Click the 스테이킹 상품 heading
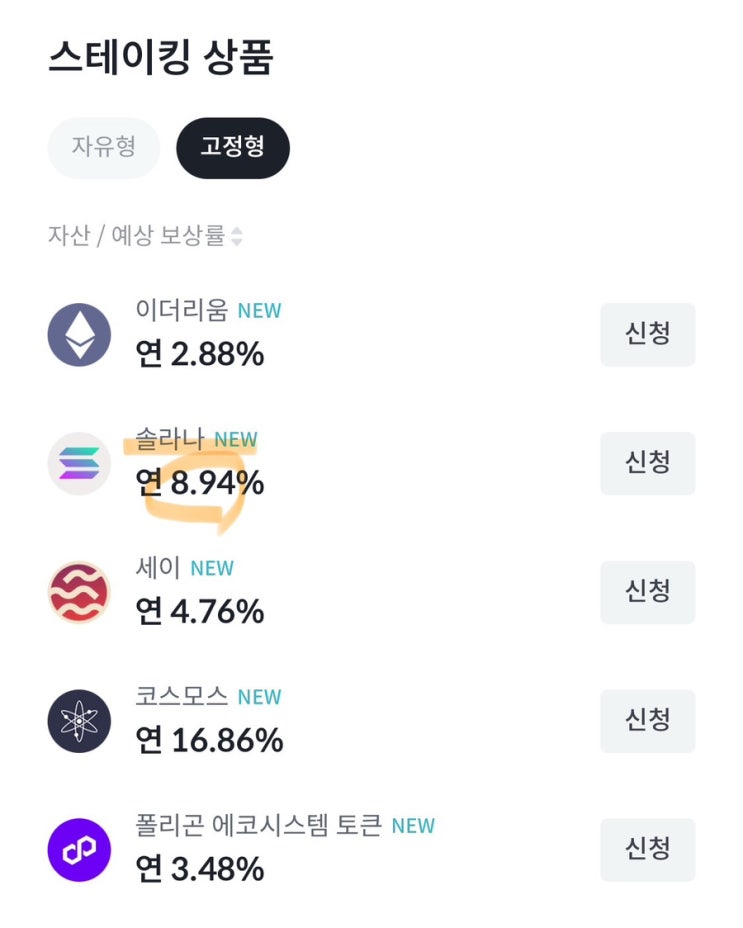Viewport: 743px width, 928px height. [x=160, y=58]
